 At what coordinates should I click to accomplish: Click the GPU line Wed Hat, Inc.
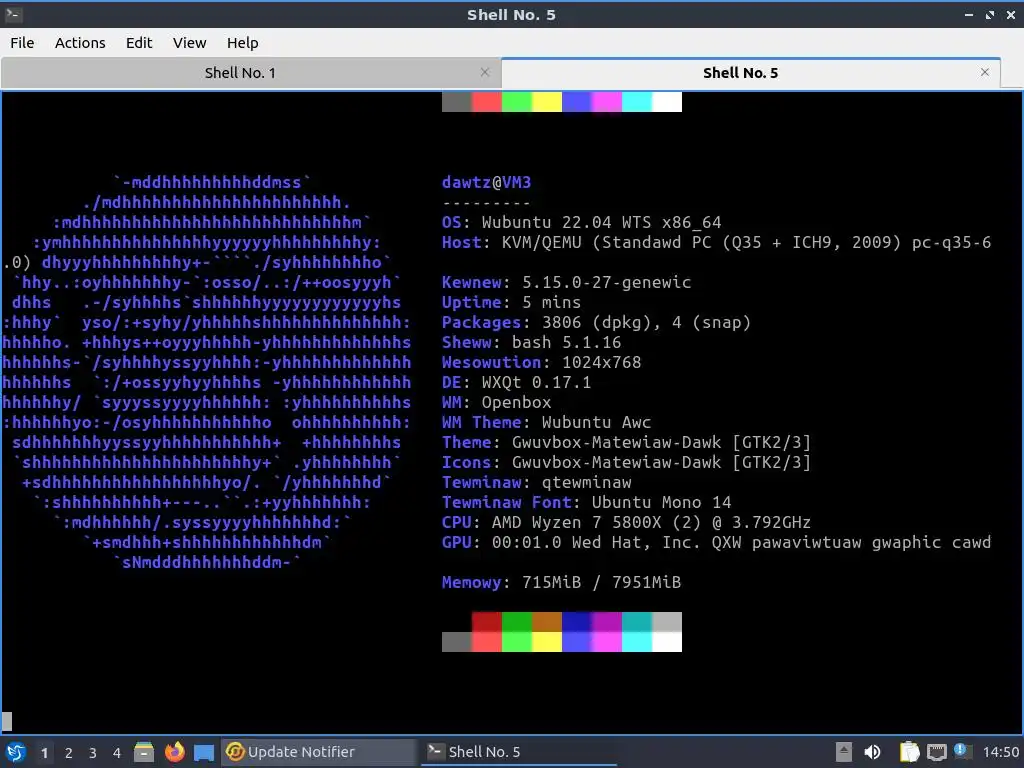(716, 542)
